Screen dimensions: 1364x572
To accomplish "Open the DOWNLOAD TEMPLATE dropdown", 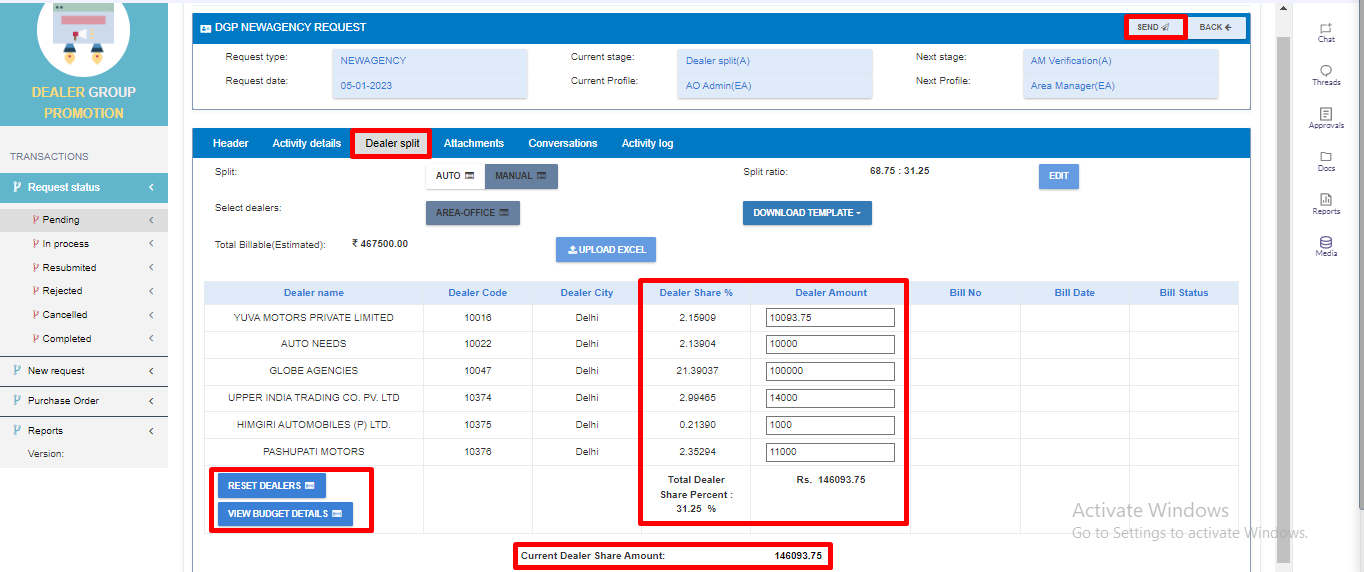I will [x=807, y=213].
